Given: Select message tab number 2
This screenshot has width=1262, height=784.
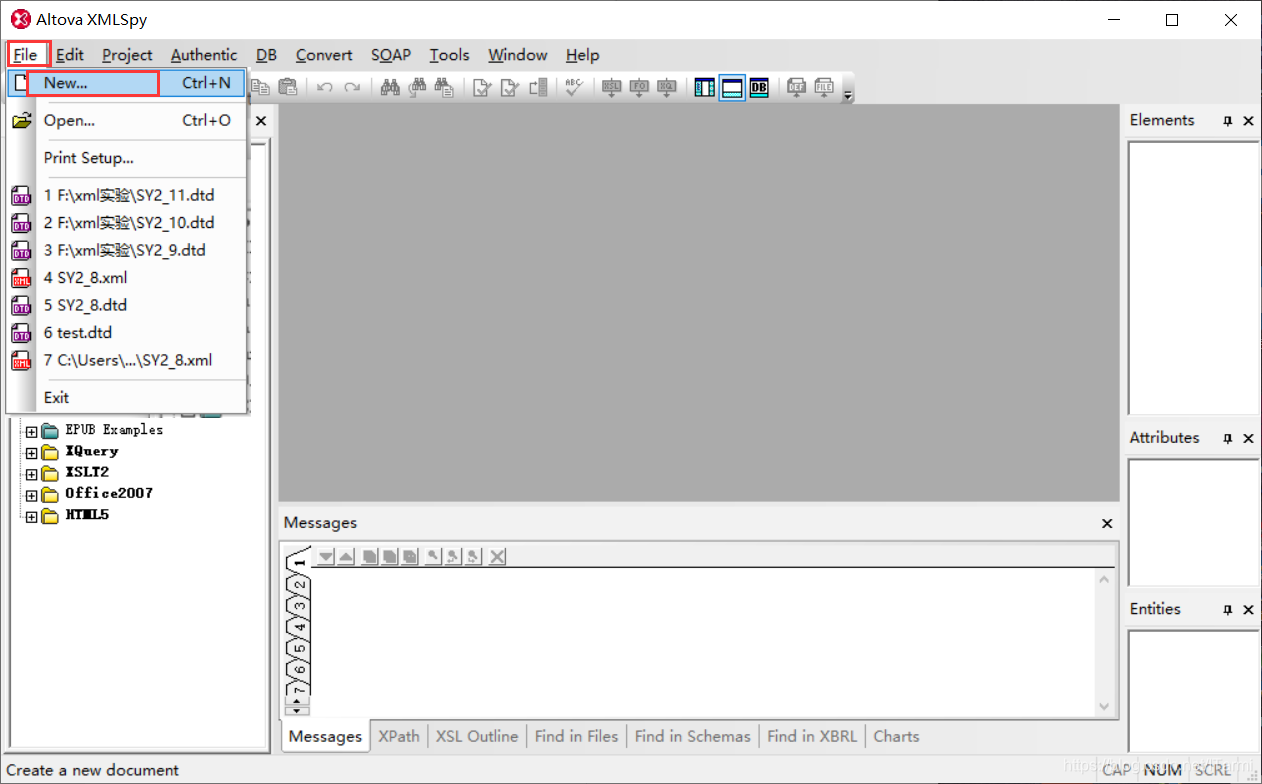Looking at the screenshot, I should [x=299, y=584].
